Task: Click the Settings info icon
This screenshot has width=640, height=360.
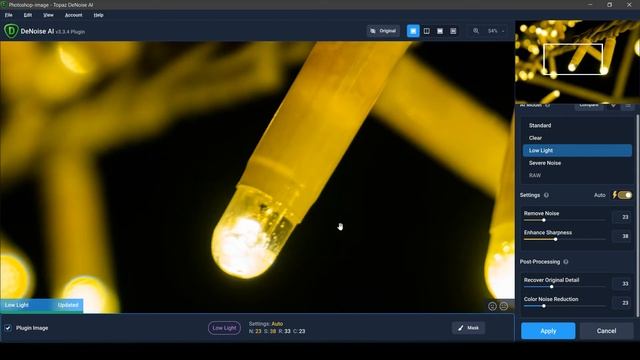Action: coord(546,195)
